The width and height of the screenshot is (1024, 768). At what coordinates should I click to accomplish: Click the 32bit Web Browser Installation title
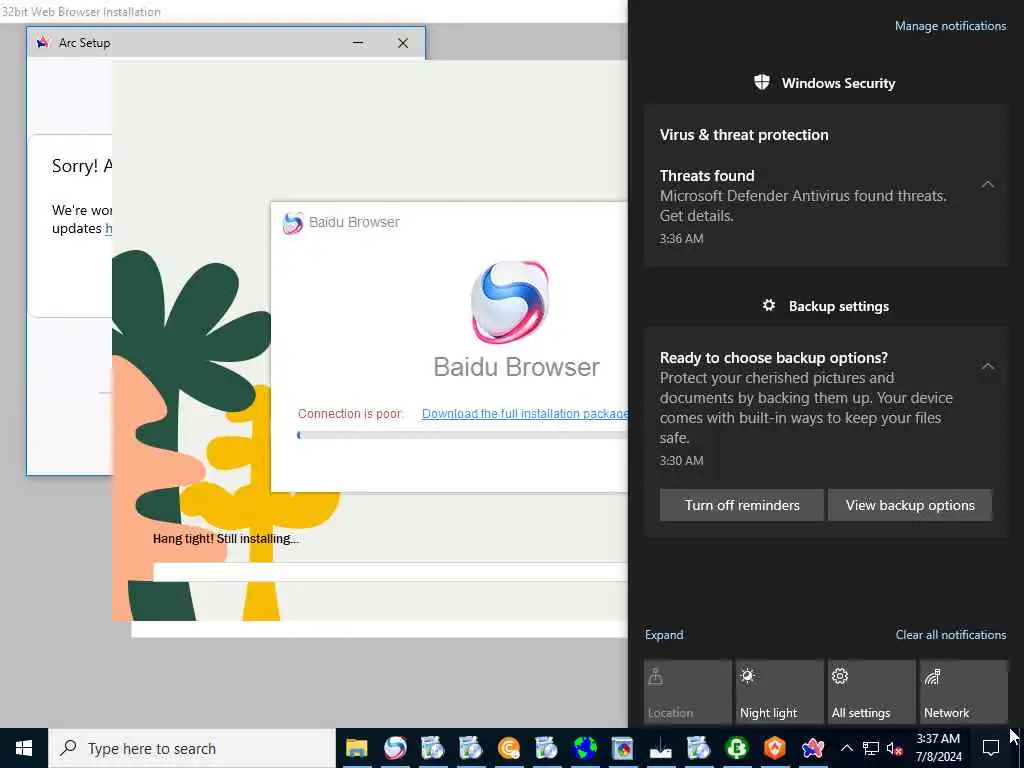[x=81, y=11]
